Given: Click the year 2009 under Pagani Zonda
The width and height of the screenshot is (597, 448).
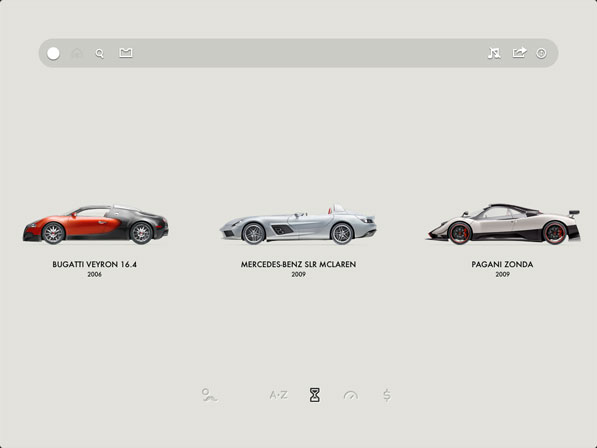Looking at the screenshot, I should tap(503, 274).
